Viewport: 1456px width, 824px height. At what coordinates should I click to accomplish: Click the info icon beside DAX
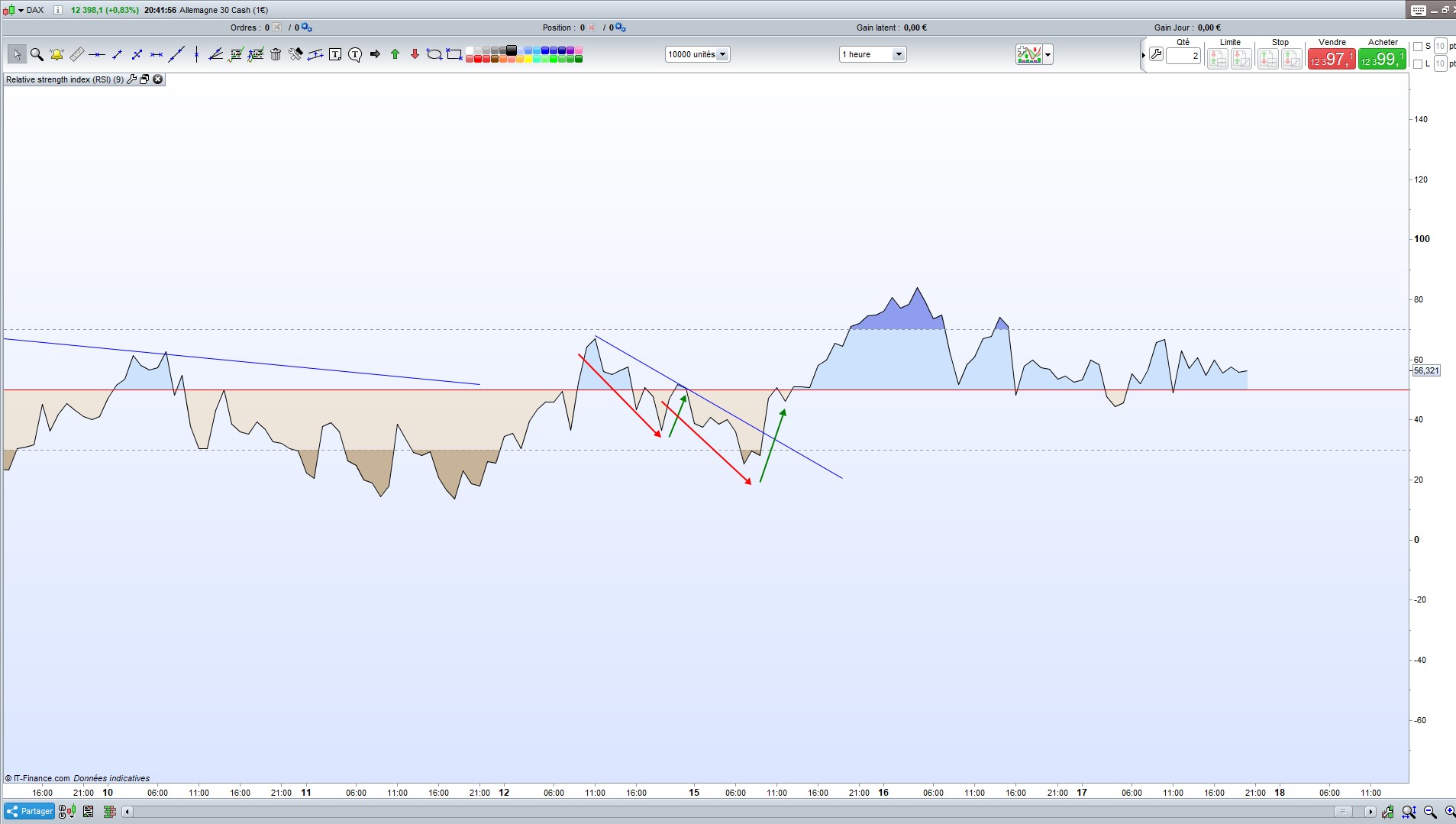[x=58, y=10]
